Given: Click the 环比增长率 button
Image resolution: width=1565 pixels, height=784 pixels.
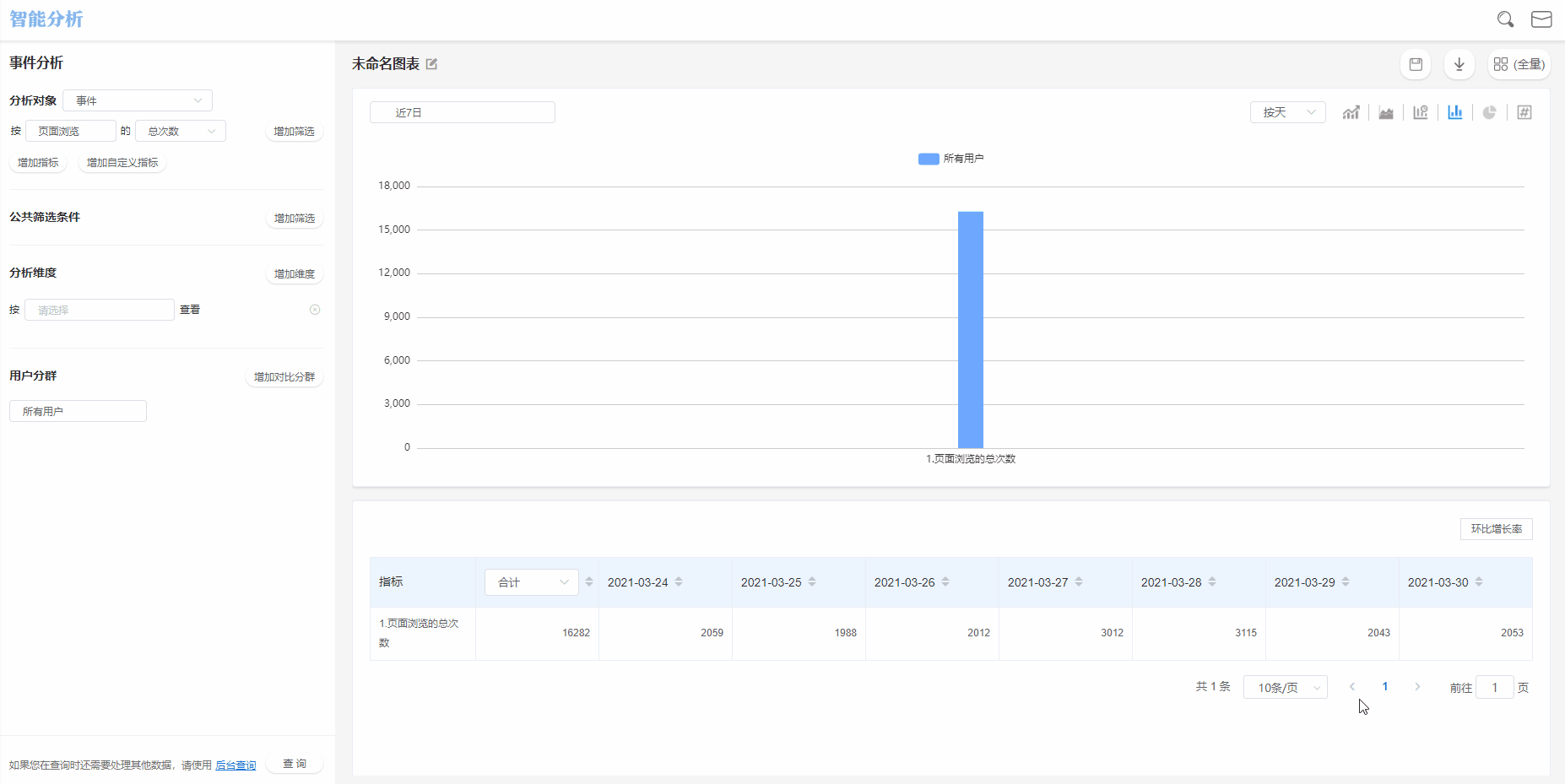Looking at the screenshot, I should point(1496,529).
